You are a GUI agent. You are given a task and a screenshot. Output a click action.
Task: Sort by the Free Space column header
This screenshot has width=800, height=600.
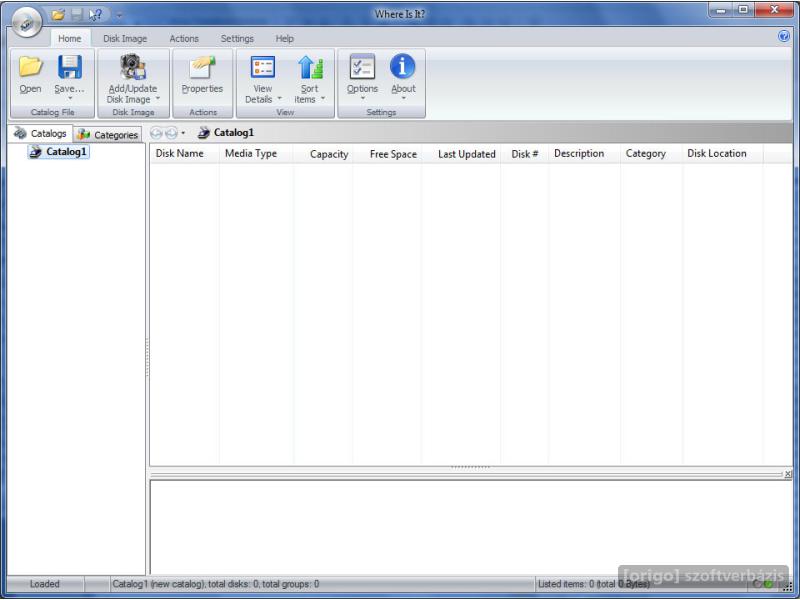[387, 154]
